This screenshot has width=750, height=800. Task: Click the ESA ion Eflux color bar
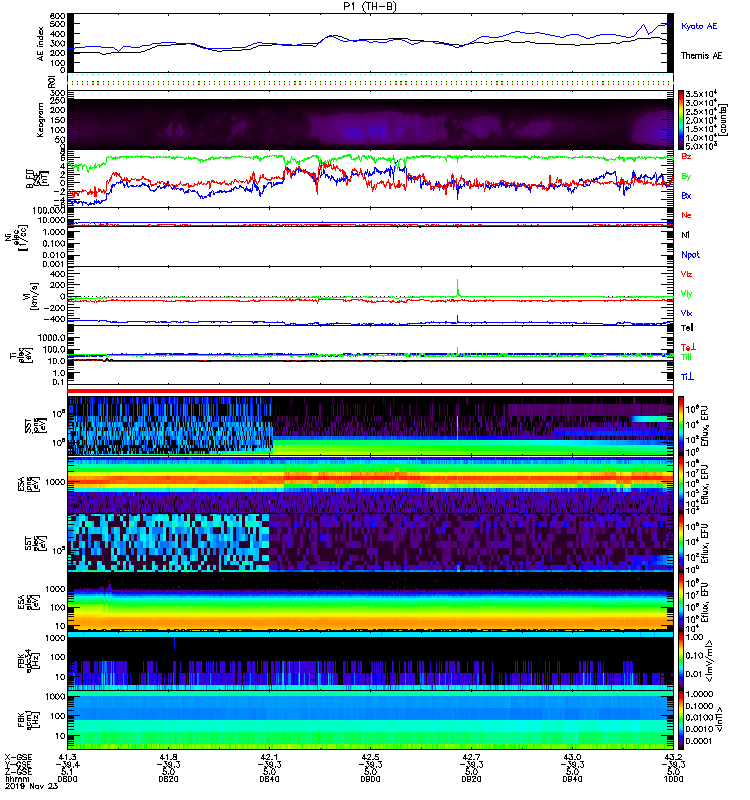(681, 485)
